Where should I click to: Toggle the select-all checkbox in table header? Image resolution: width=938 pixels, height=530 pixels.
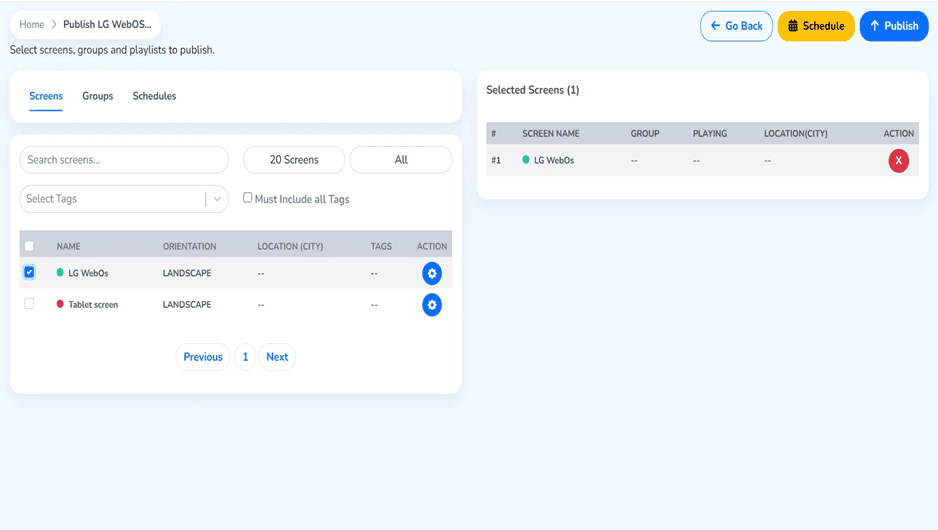[x=29, y=246]
